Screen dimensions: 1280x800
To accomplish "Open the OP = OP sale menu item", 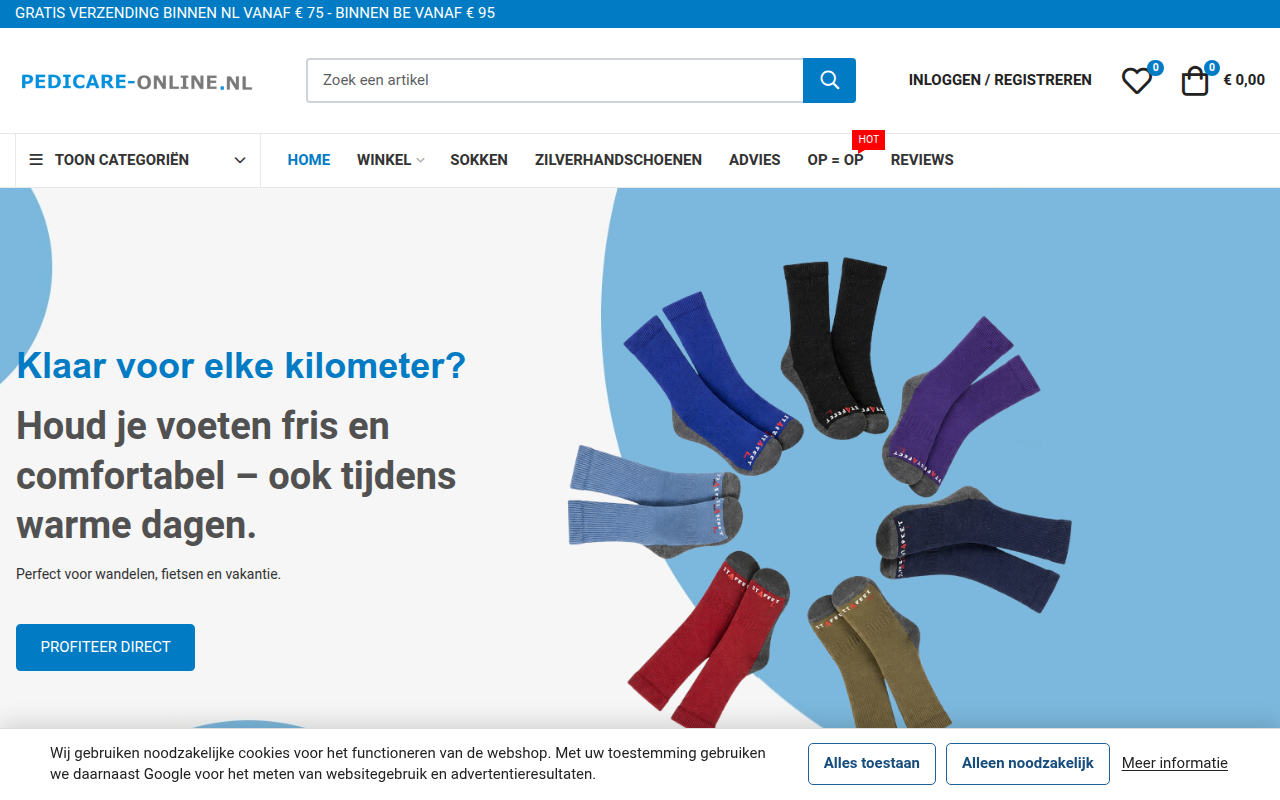I will 835,160.
